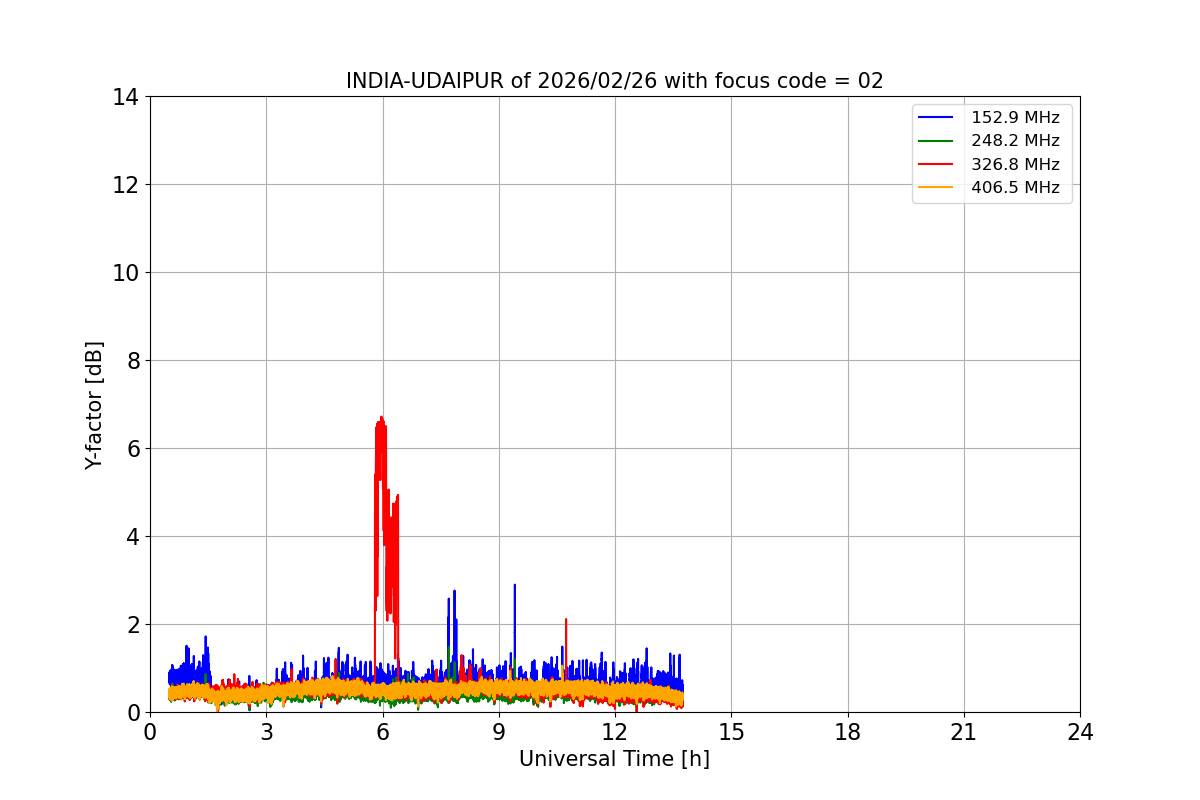The width and height of the screenshot is (1200, 800).
Task: Click the y-axis tick label 10
Action: pyautogui.click(x=125, y=273)
